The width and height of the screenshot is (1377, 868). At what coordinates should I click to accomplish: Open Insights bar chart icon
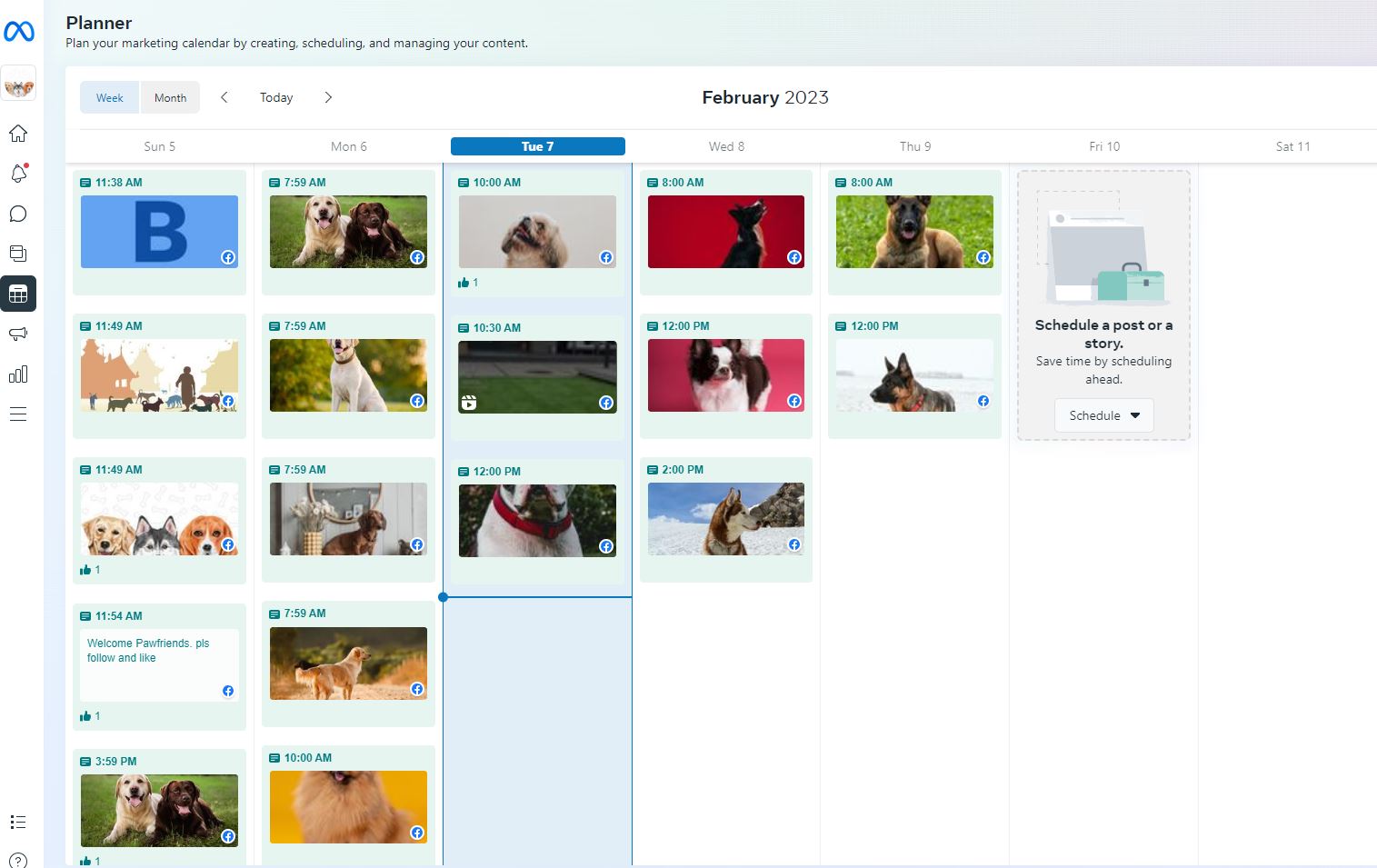(18, 374)
